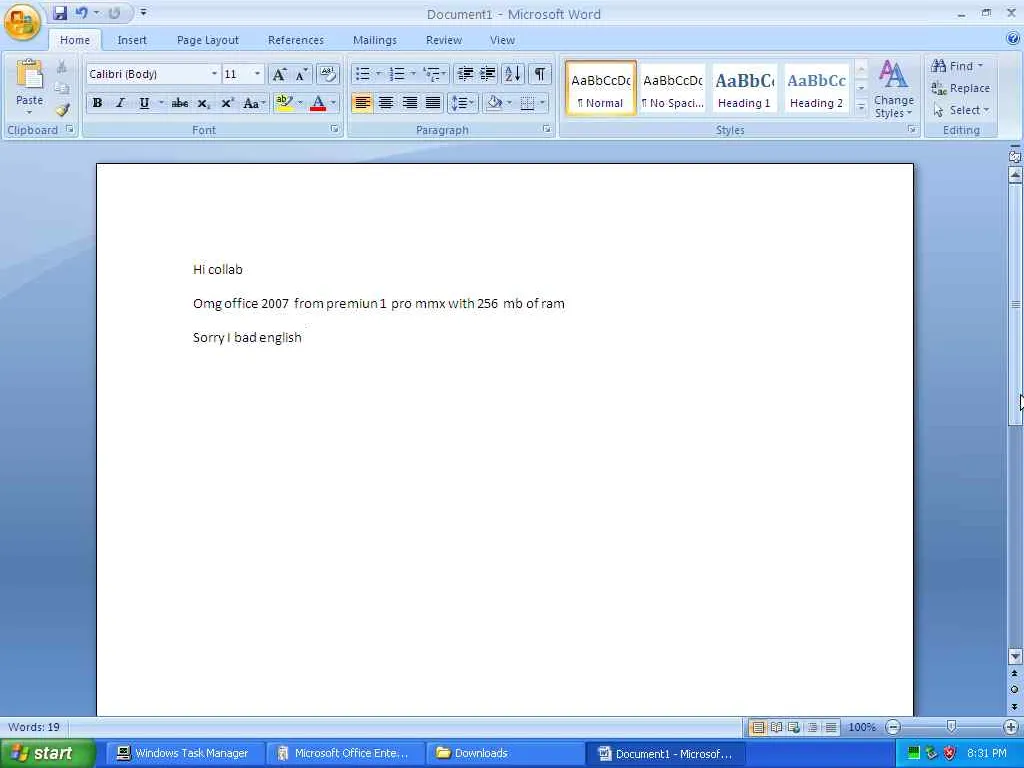Switch to Web Layout view
The image size is (1024, 768).
(794, 727)
